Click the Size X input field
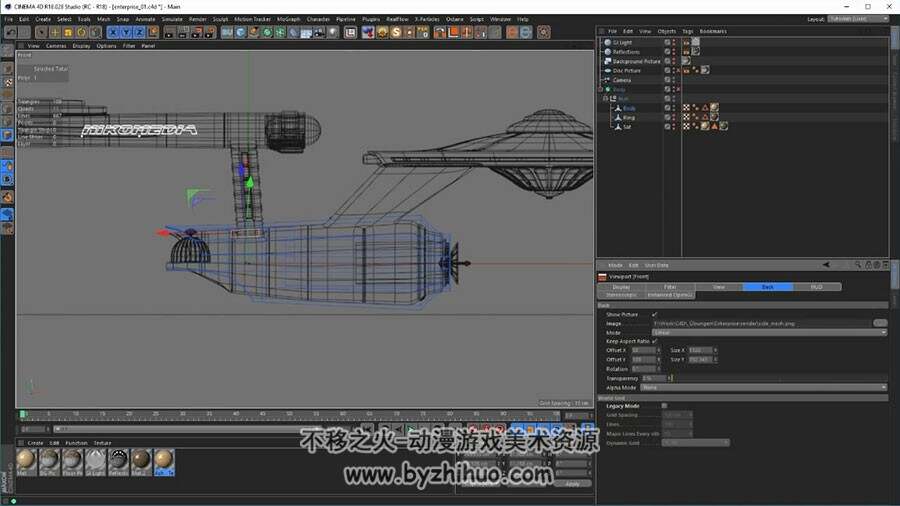Screen dimensions: 900x506 [700, 350]
